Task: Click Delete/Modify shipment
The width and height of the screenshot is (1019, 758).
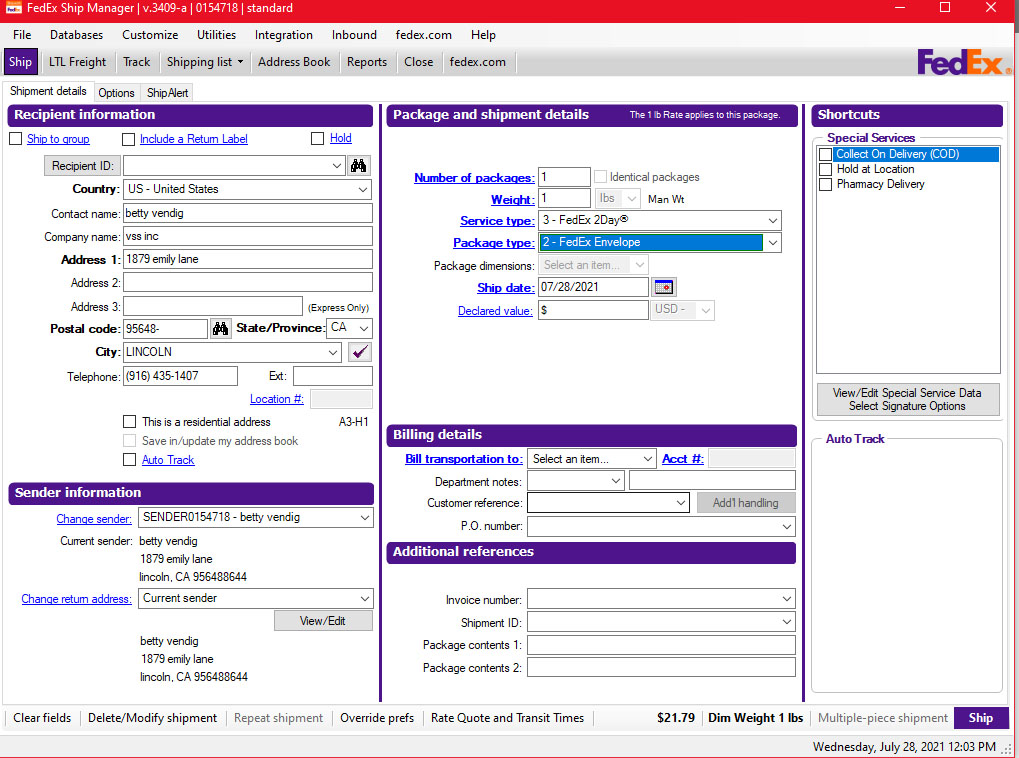Action: click(x=153, y=718)
